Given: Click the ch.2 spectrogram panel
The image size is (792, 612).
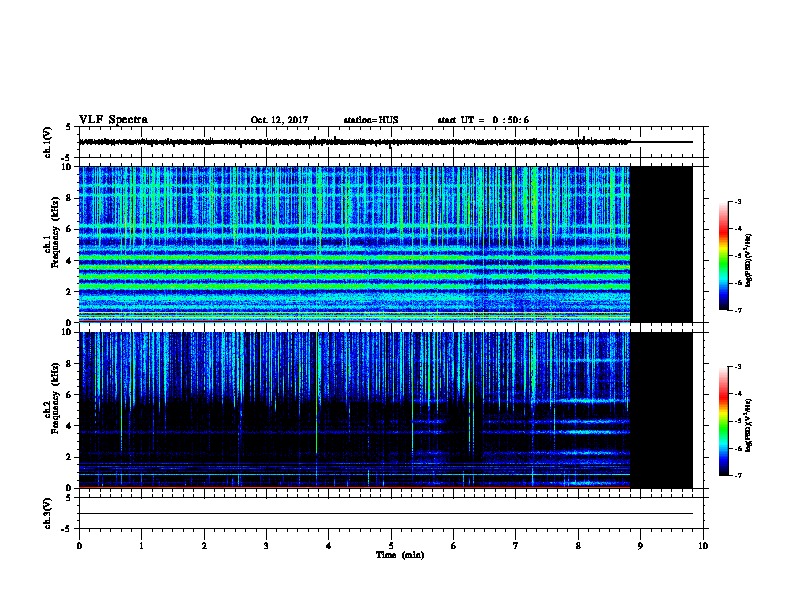Looking at the screenshot, I should pyautogui.click(x=355, y=410).
